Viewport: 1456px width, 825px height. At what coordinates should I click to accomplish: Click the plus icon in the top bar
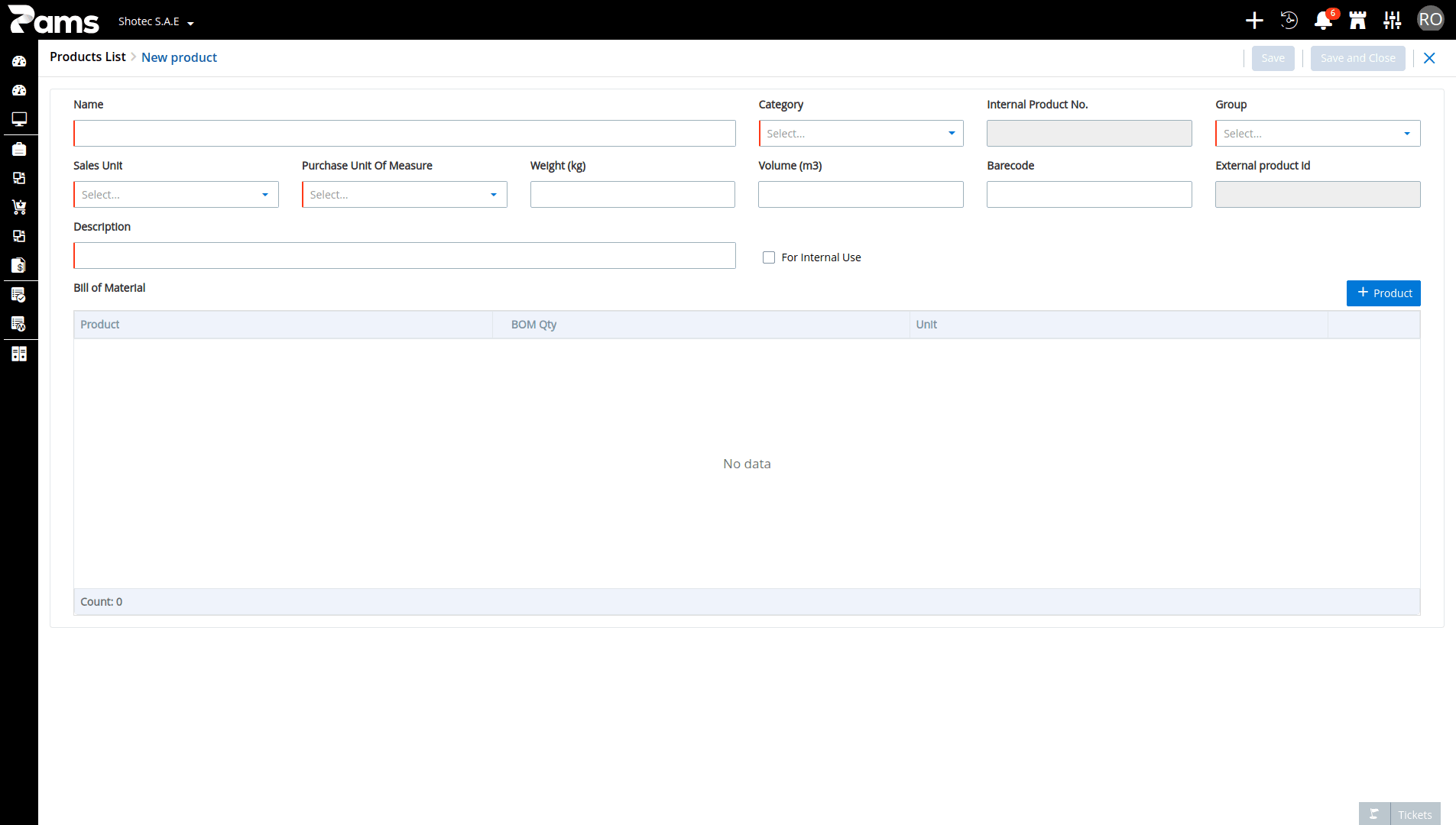click(1254, 21)
